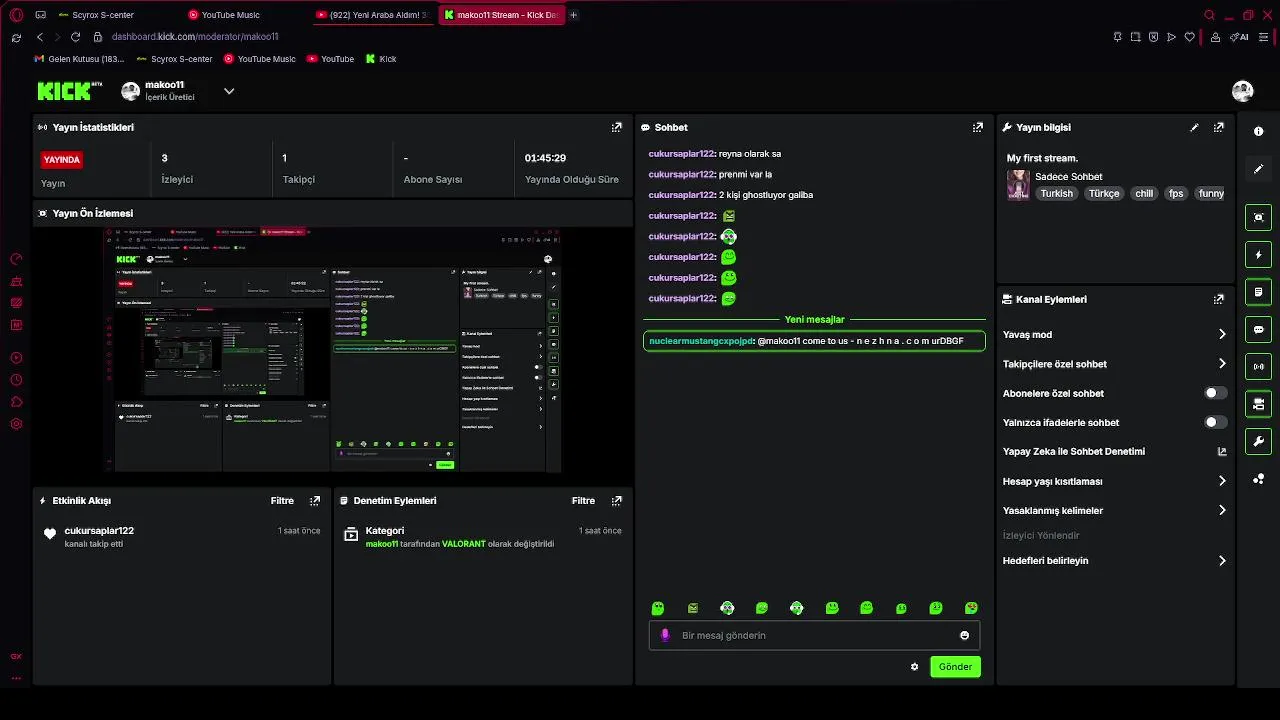Focus the Bir mesaj gönderin chat input
Image resolution: width=1280 pixels, height=720 pixels.
(814, 635)
